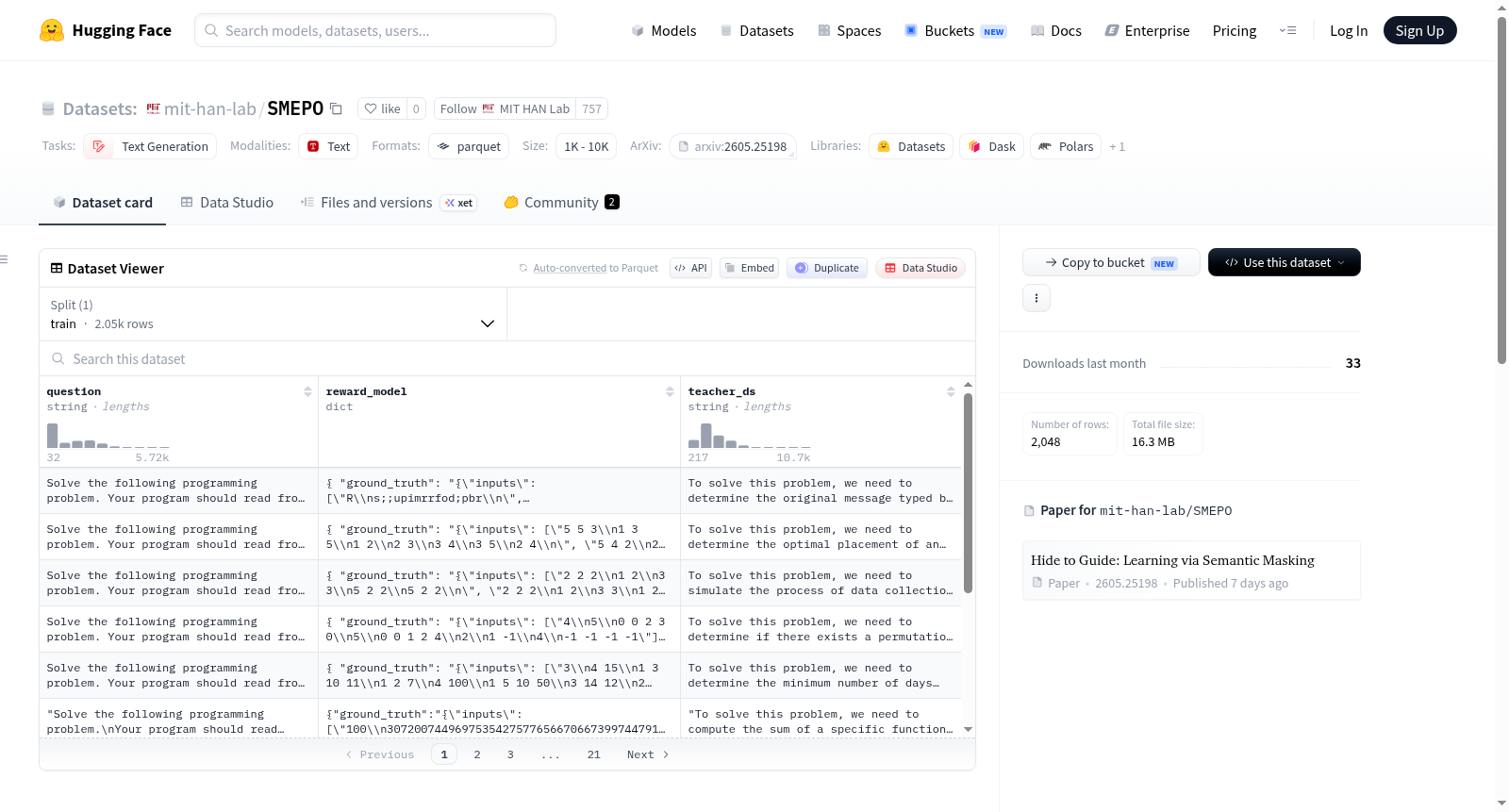Screen dimensions: 1509x812
Task: Select the parquet format tag
Action: point(469,146)
